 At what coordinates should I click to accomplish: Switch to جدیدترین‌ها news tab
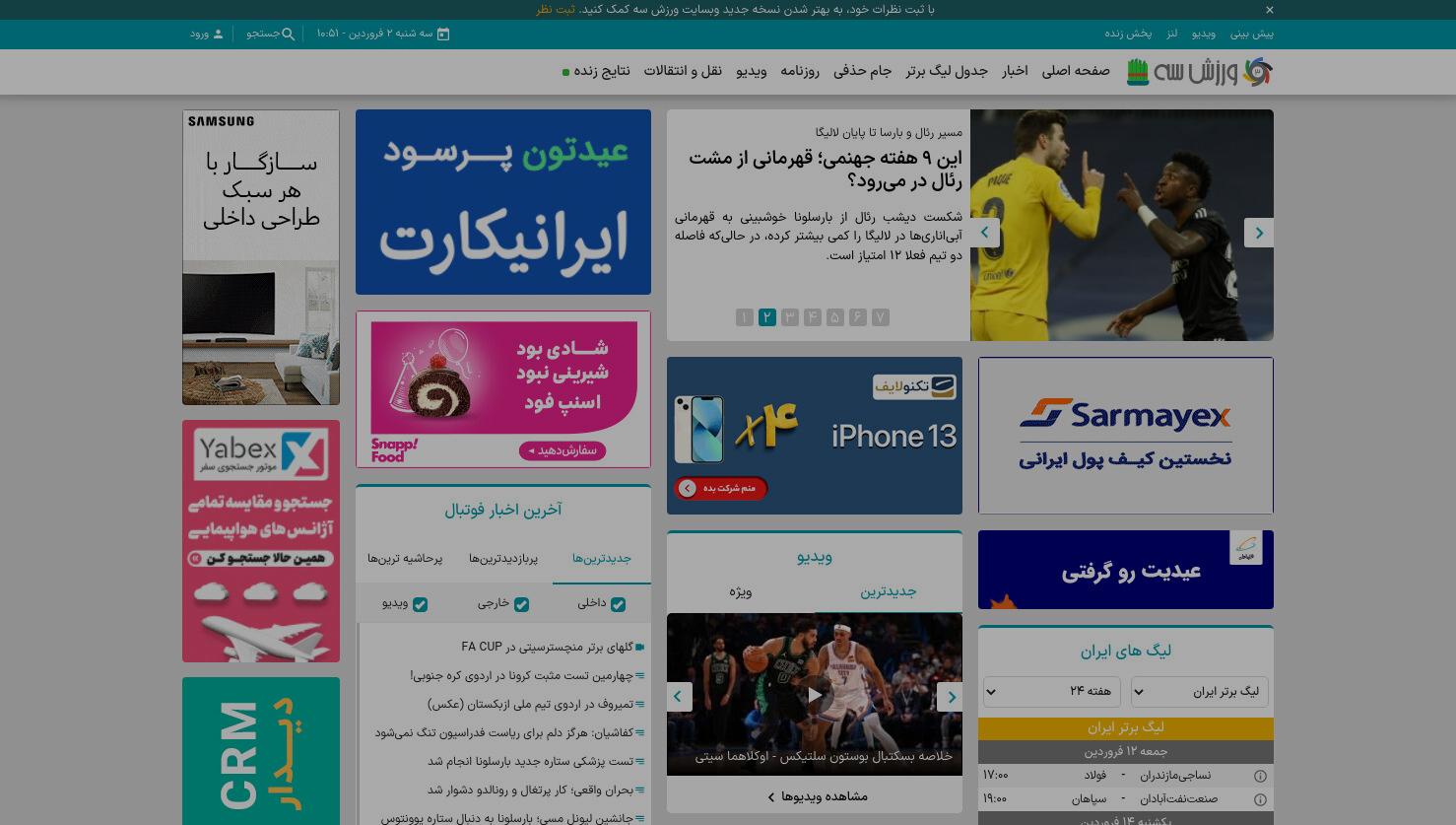coord(602,559)
